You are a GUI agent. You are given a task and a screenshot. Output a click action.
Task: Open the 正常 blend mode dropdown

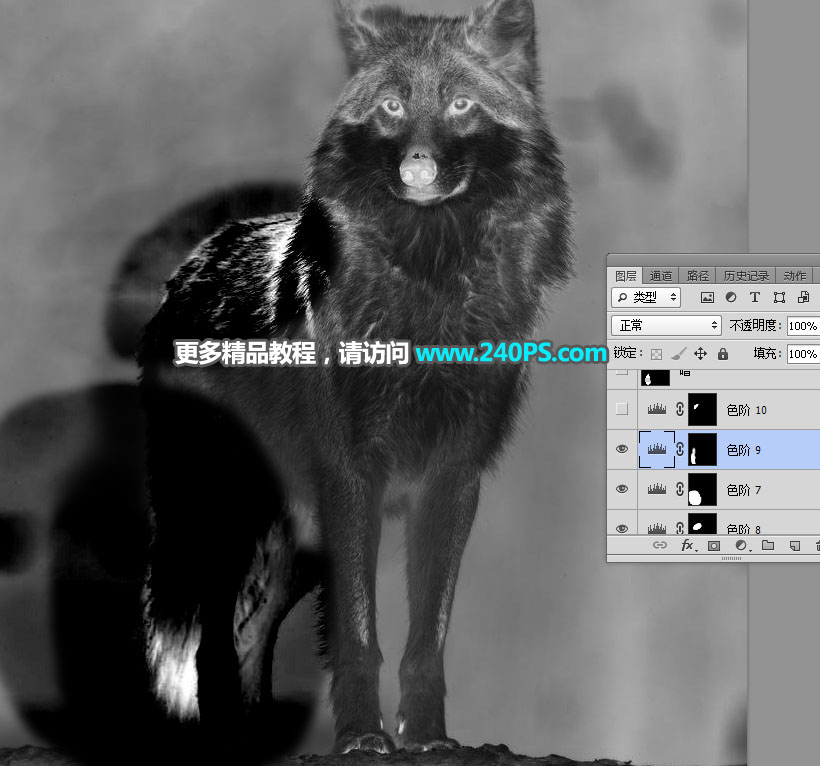666,326
